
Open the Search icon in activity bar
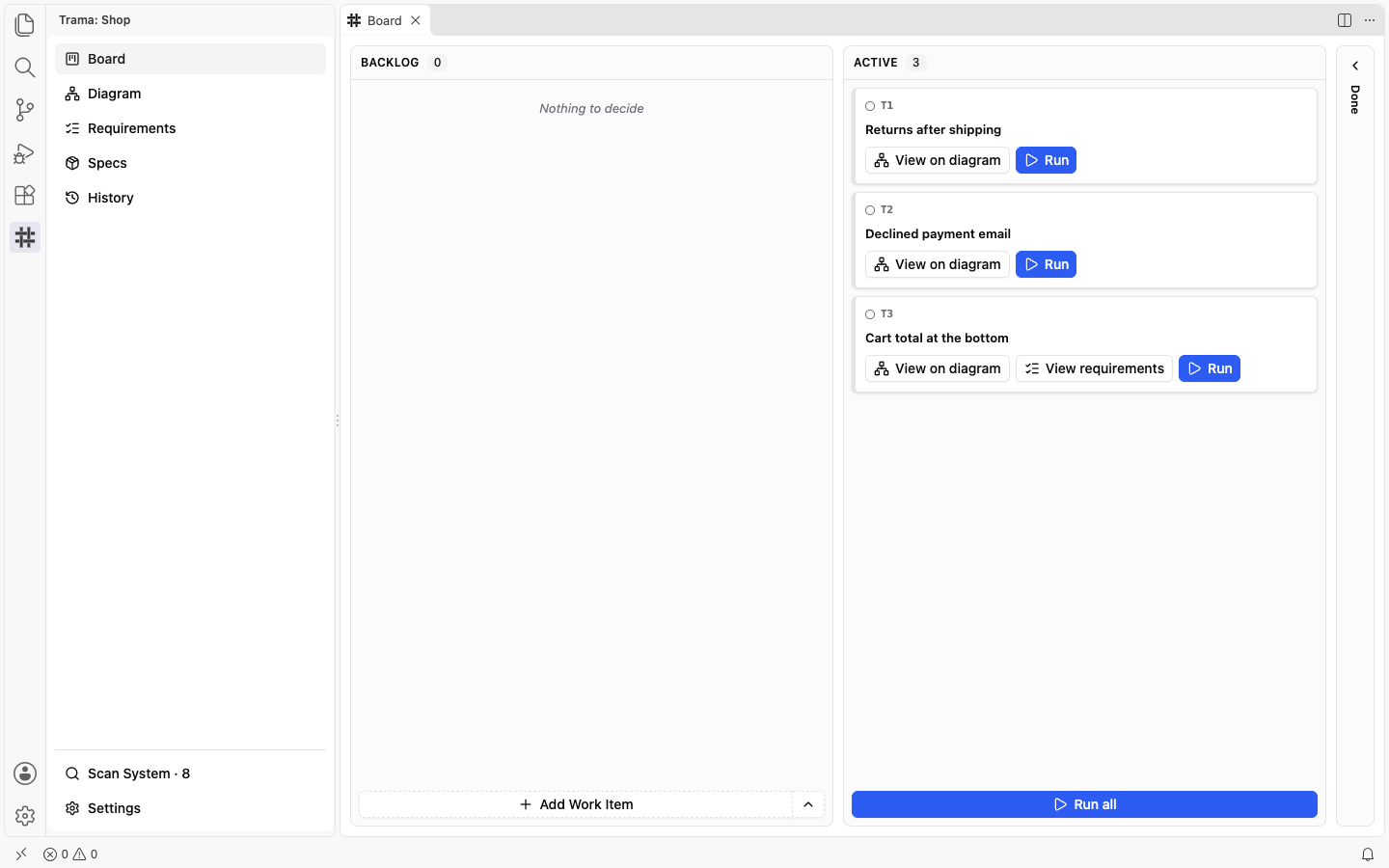click(25, 67)
